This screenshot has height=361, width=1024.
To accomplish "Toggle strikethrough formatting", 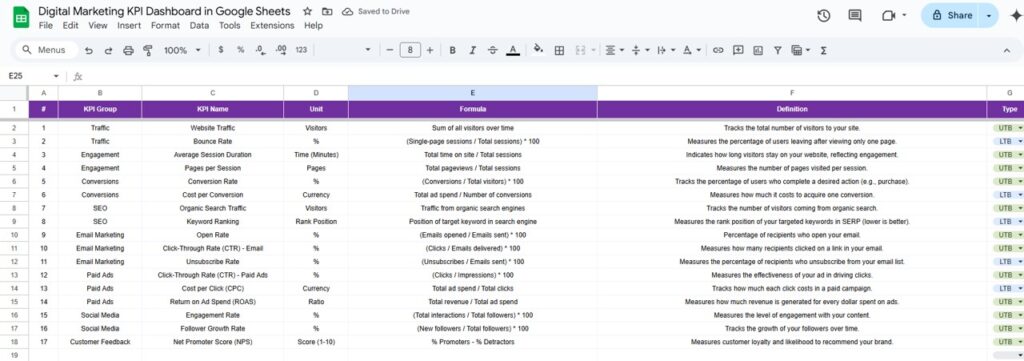I will pos(492,50).
